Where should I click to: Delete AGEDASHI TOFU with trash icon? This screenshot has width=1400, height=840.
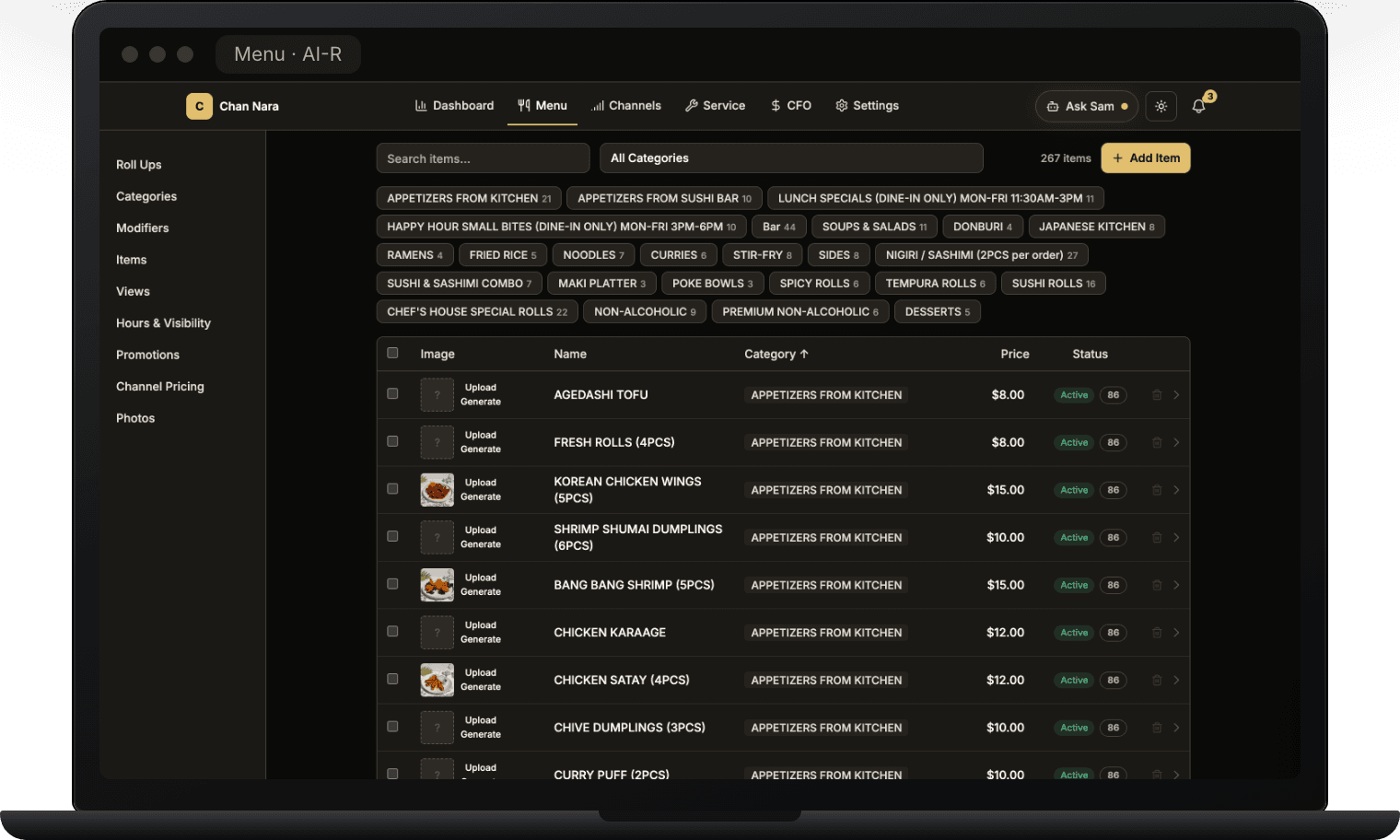[x=1157, y=395]
